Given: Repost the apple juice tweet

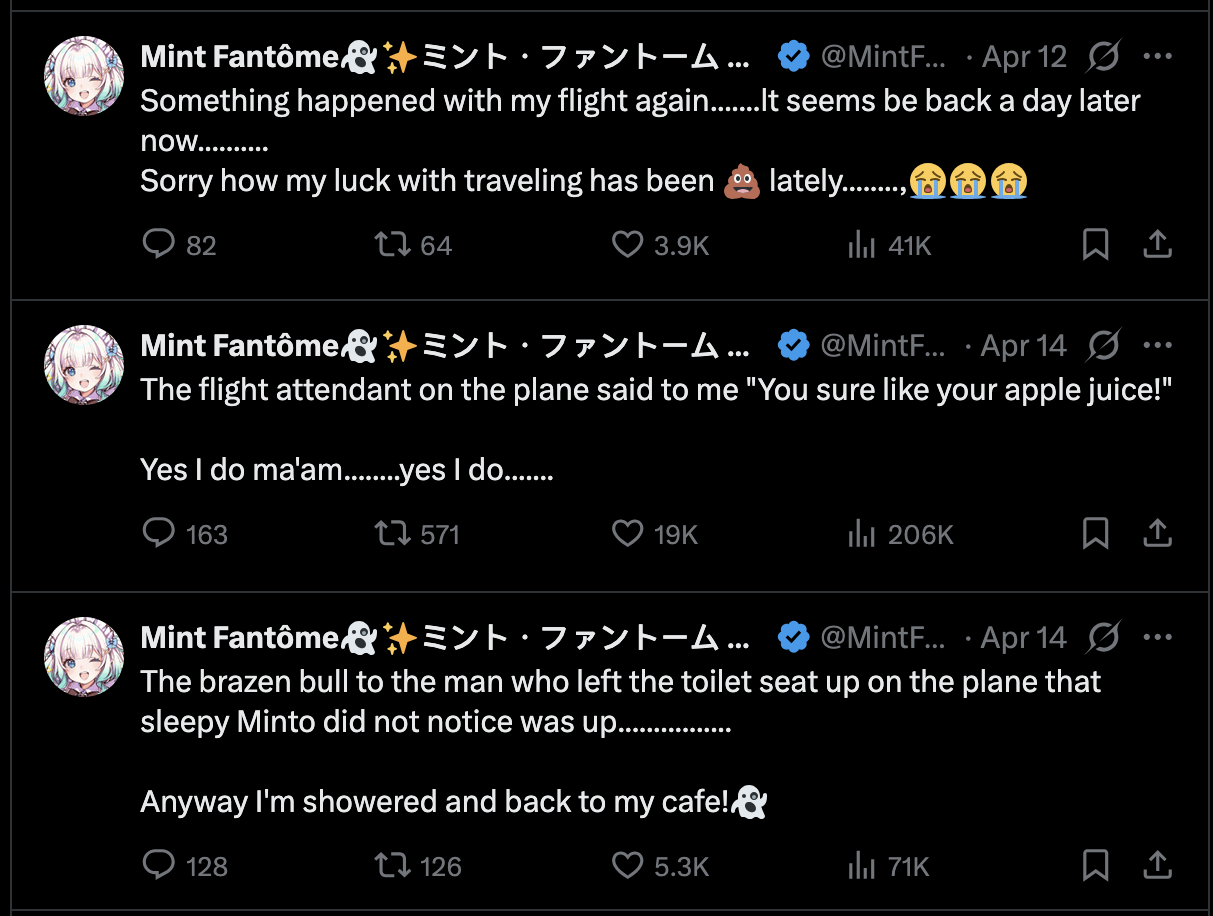Looking at the screenshot, I should click(x=392, y=534).
